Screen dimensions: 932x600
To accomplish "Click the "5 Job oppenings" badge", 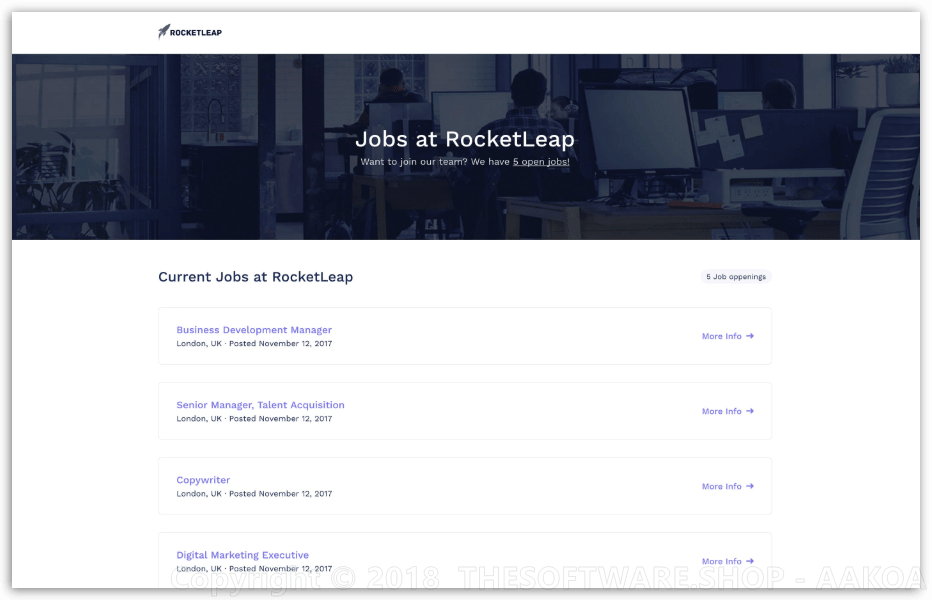I will pyautogui.click(x=735, y=276).
